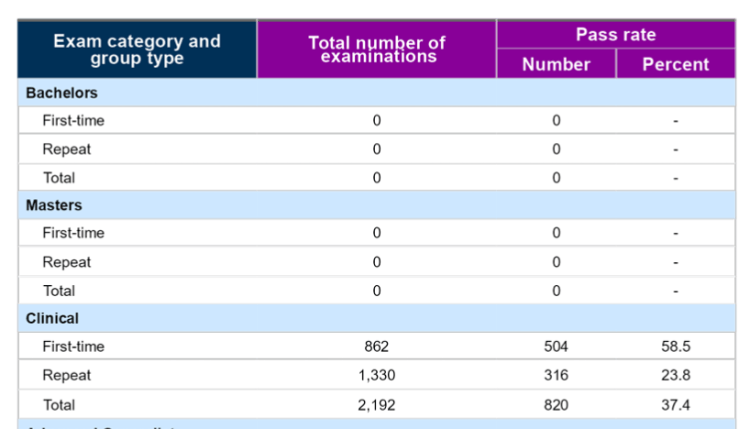Click the 'Clinical' section row label
Screen dimensions: 750x429
coord(52,319)
